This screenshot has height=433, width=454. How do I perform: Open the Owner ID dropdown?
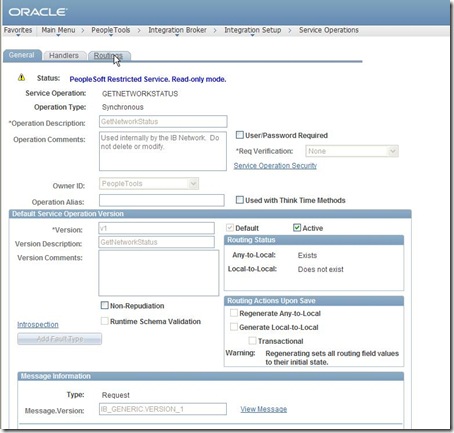click(x=149, y=184)
